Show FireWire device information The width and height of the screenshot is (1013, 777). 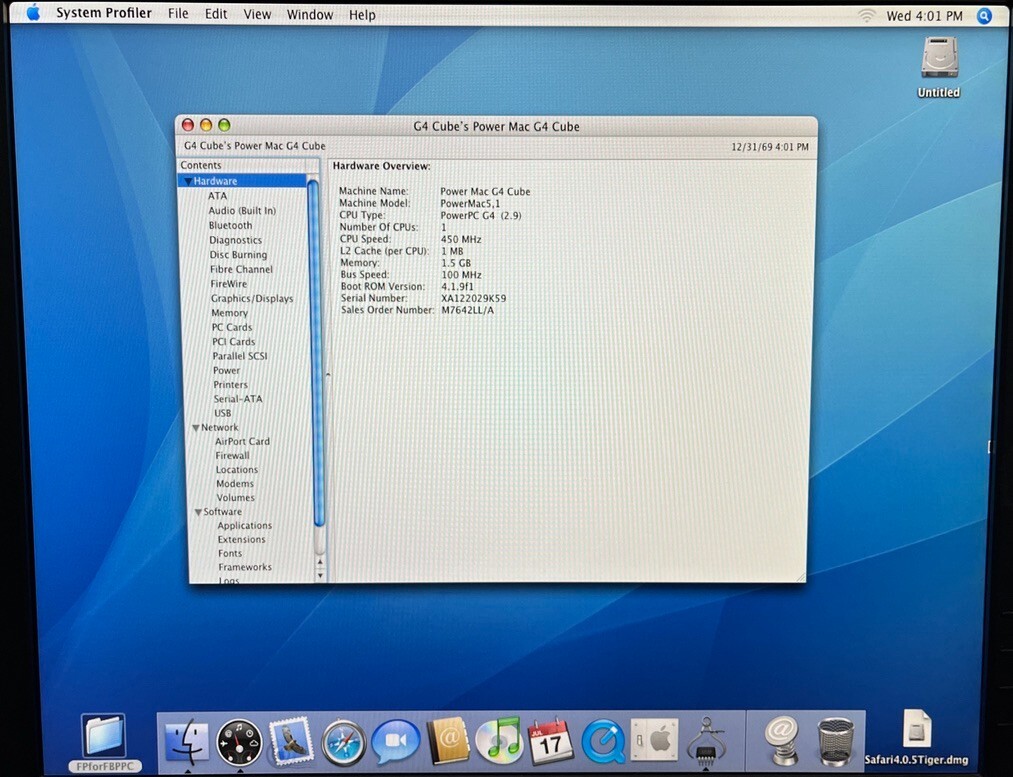pyautogui.click(x=229, y=284)
